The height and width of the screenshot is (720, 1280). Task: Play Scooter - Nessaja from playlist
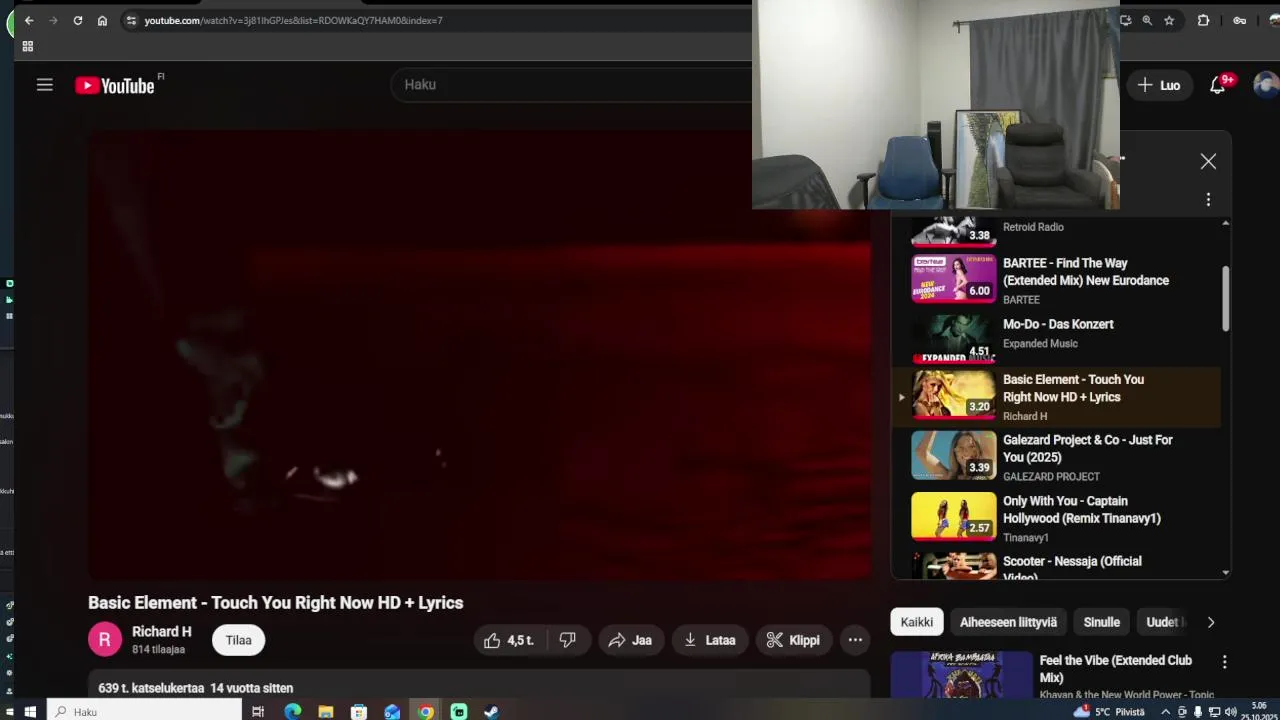click(1056, 565)
